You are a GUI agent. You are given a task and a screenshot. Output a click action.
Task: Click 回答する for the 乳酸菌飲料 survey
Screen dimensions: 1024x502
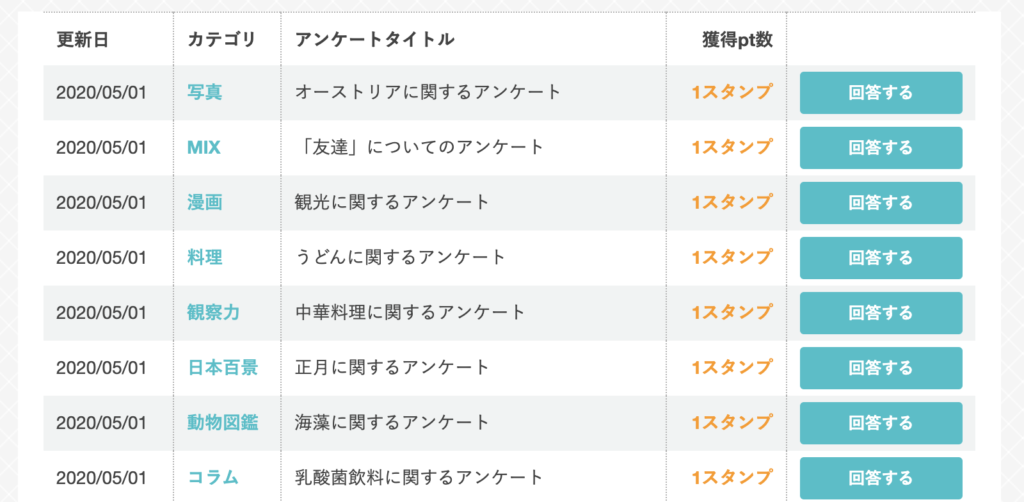click(881, 478)
